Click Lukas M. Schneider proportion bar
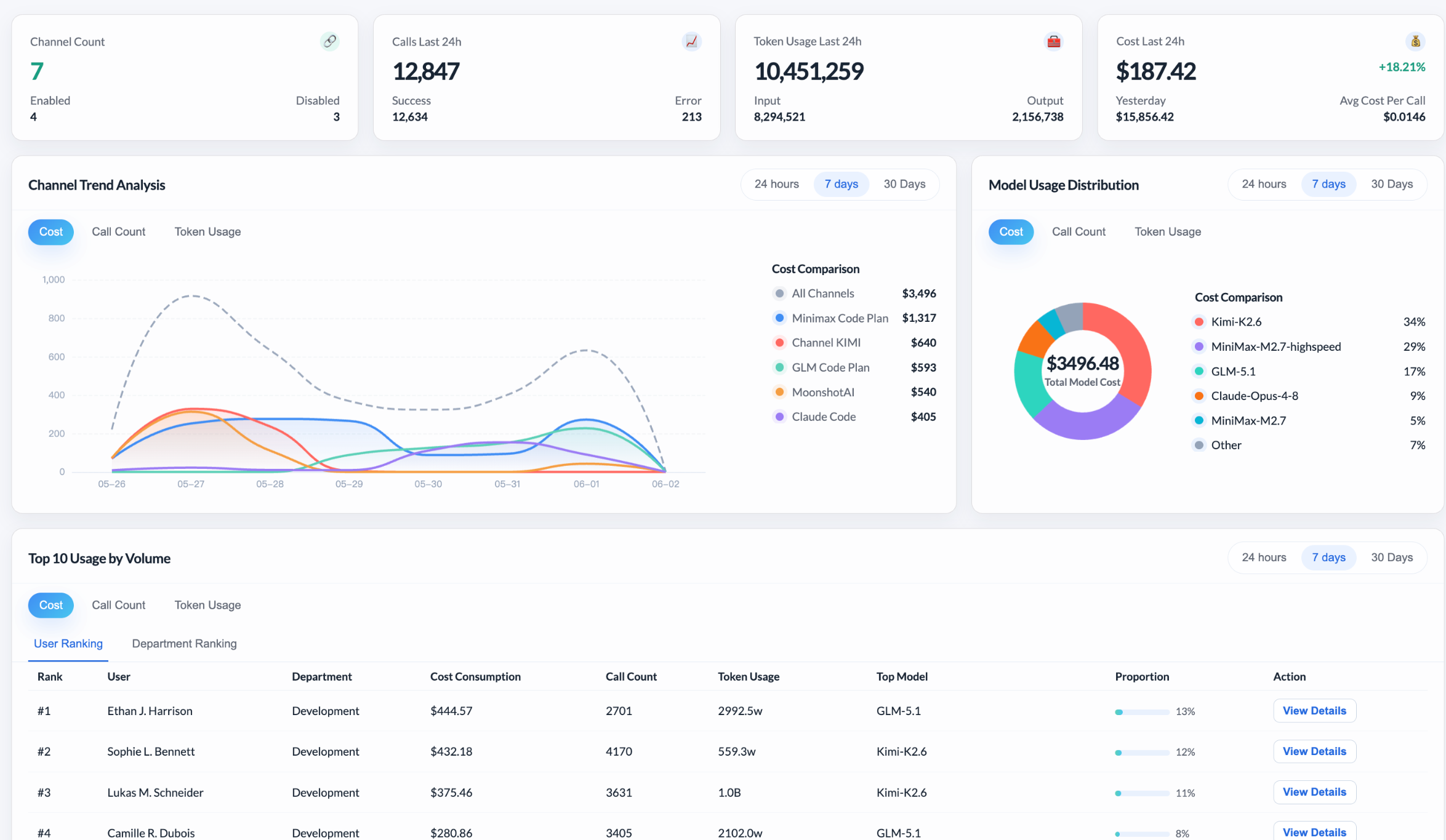 (x=1142, y=793)
